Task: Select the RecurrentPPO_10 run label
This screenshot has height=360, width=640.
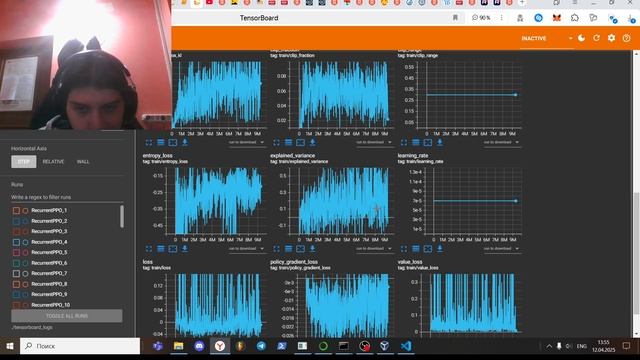Action: tap(51, 305)
